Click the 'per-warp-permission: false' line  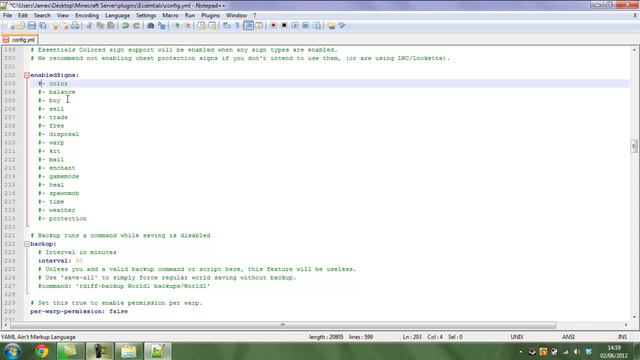(x=79, y=311)
